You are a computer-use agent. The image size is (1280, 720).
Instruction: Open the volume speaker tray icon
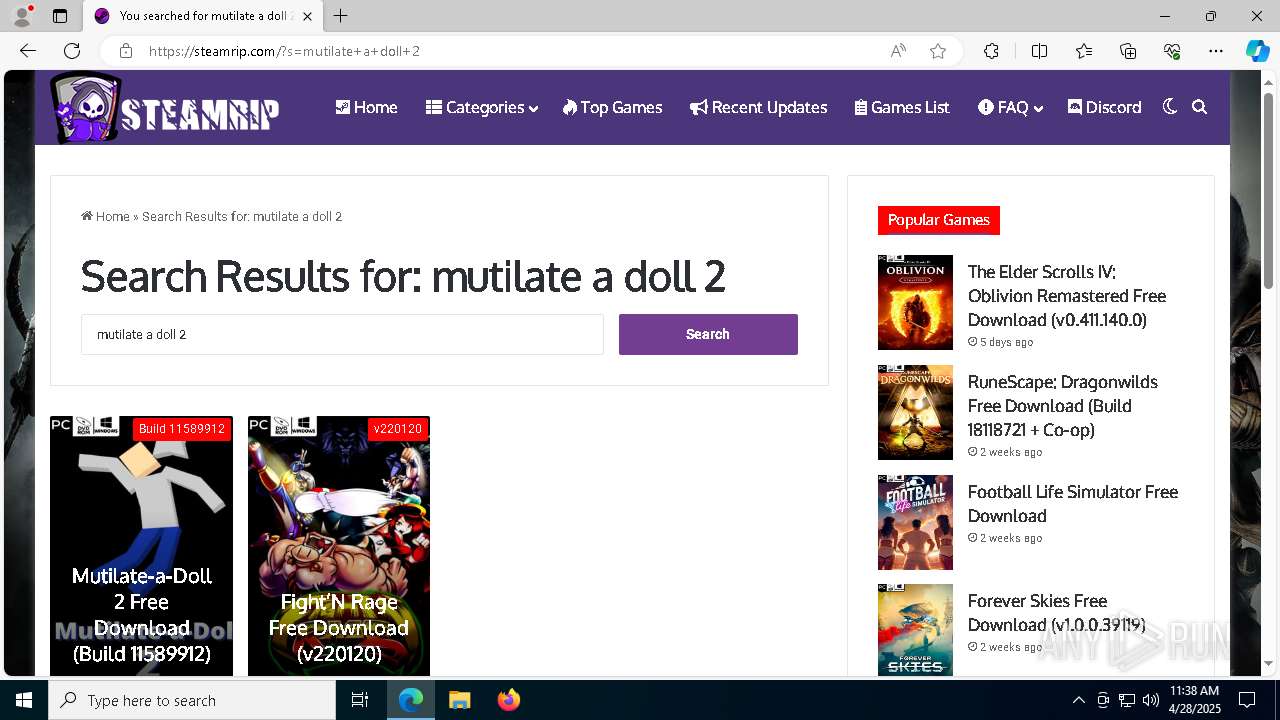coord(1151,700)
